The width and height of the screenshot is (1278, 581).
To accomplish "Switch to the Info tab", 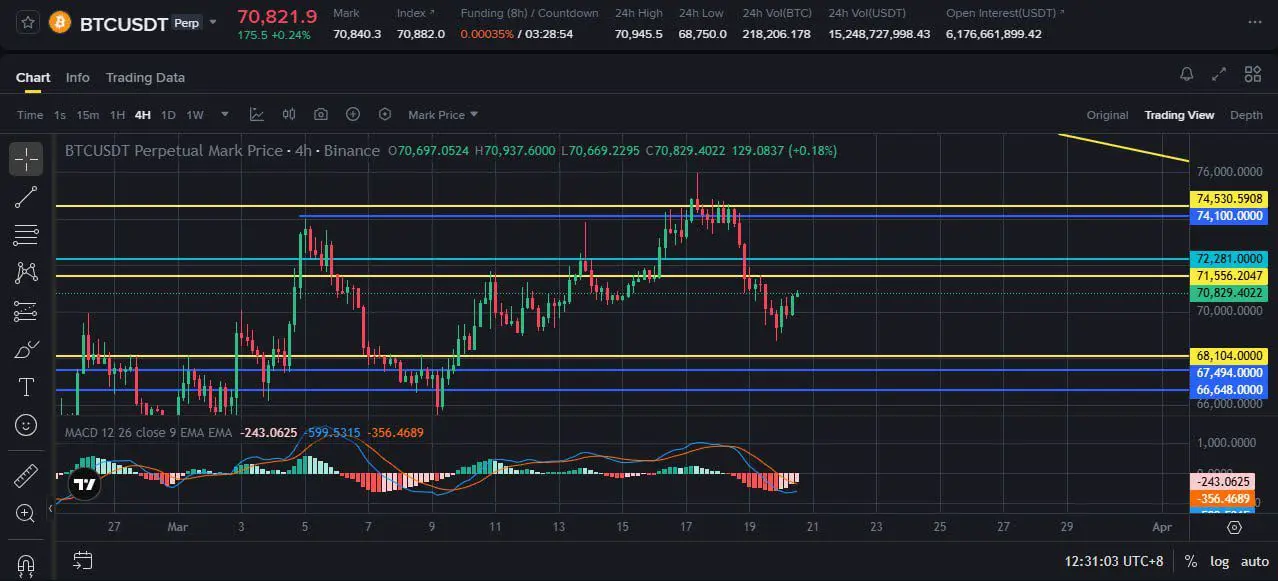I will [77, 77].
